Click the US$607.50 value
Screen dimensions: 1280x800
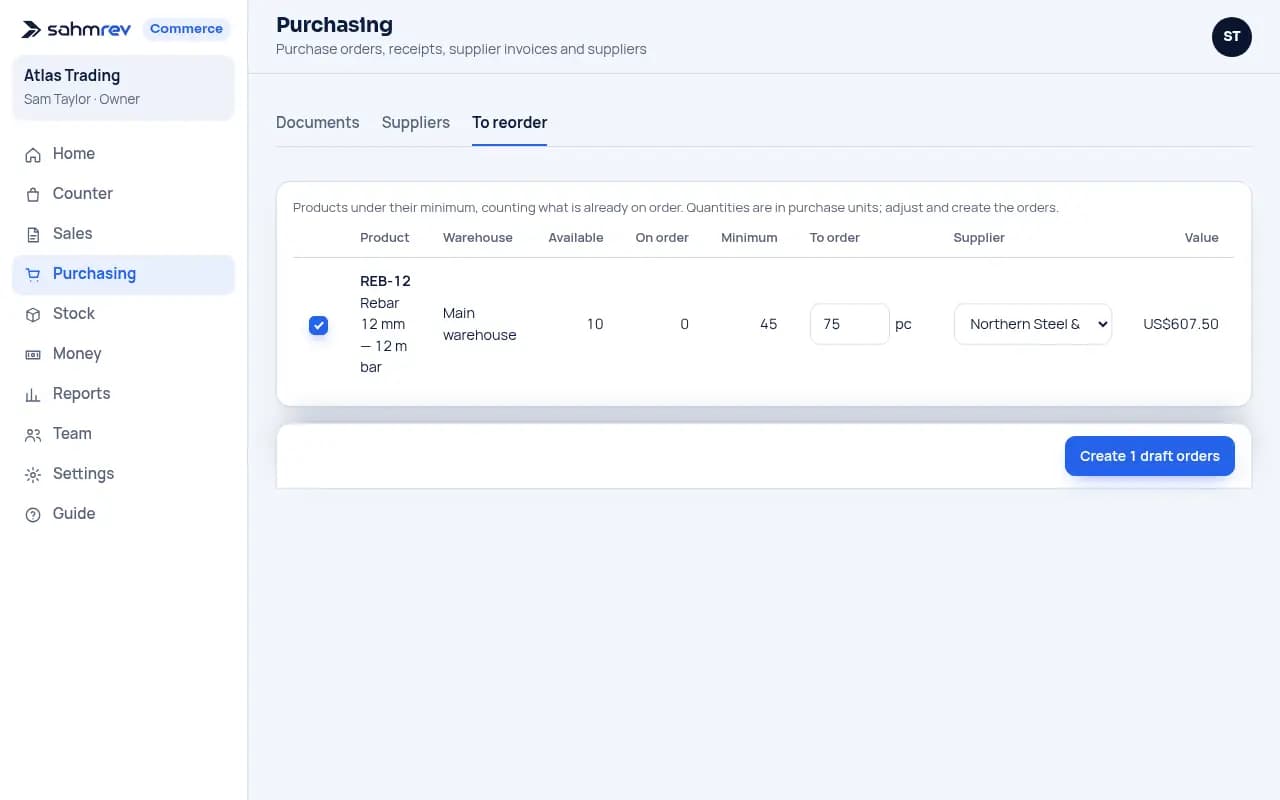point(1181,324)
